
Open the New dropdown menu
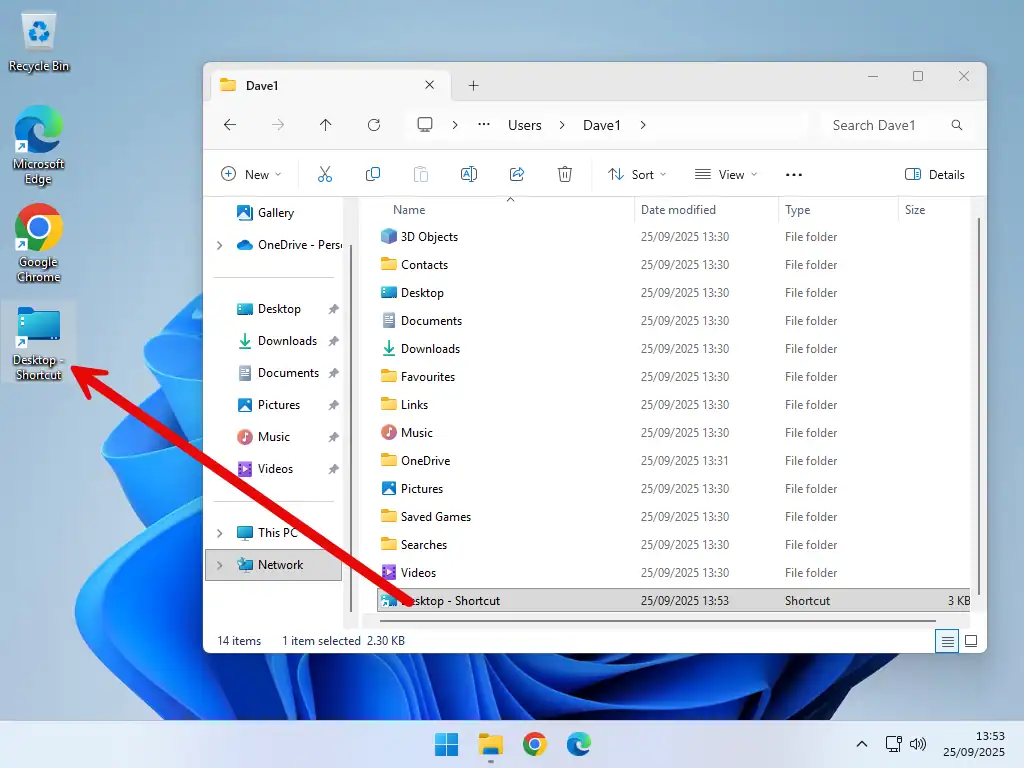pyautogui.click(x=251, y=174)
